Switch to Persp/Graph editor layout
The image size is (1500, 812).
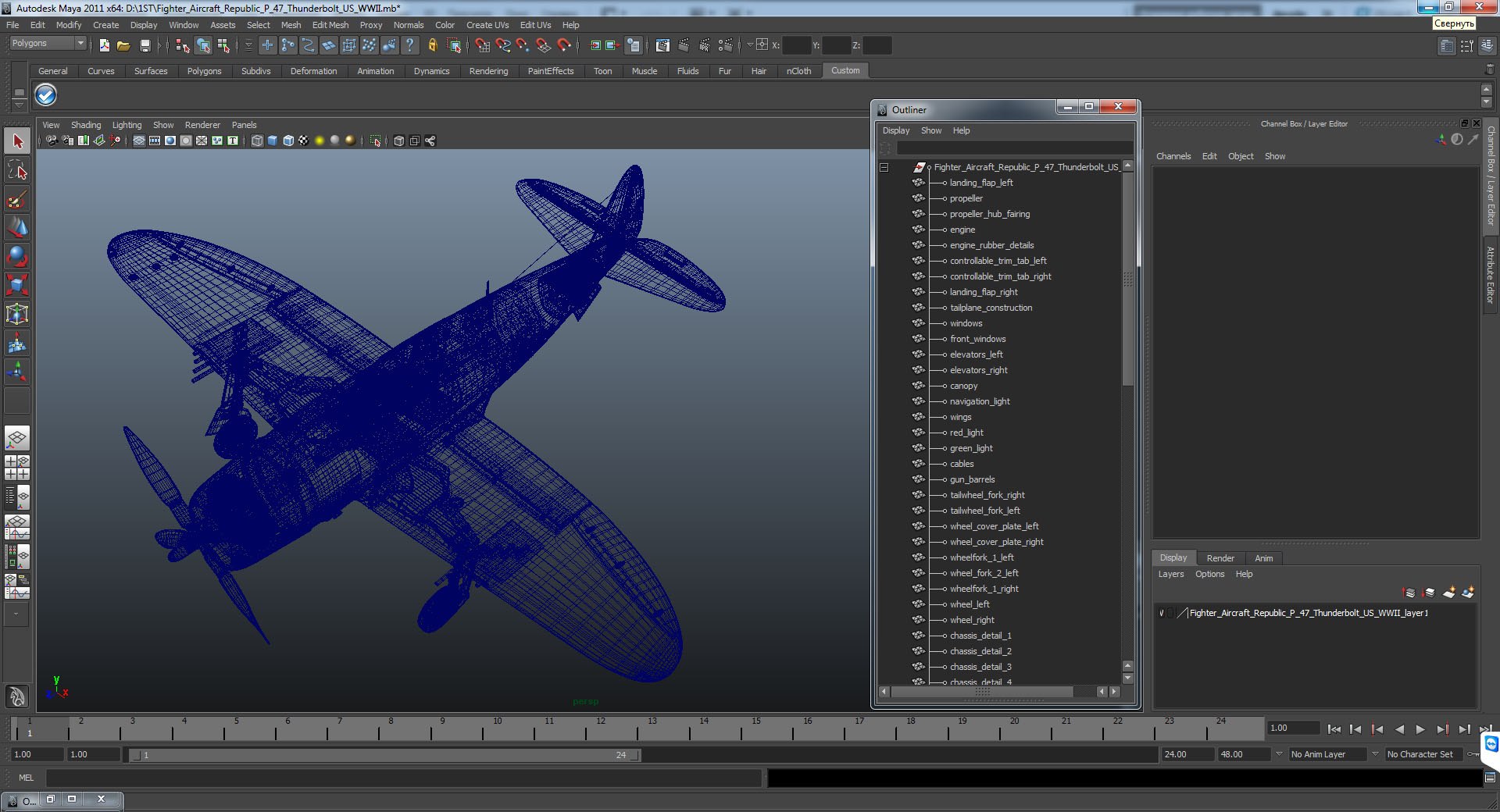[x=17, y=527]
